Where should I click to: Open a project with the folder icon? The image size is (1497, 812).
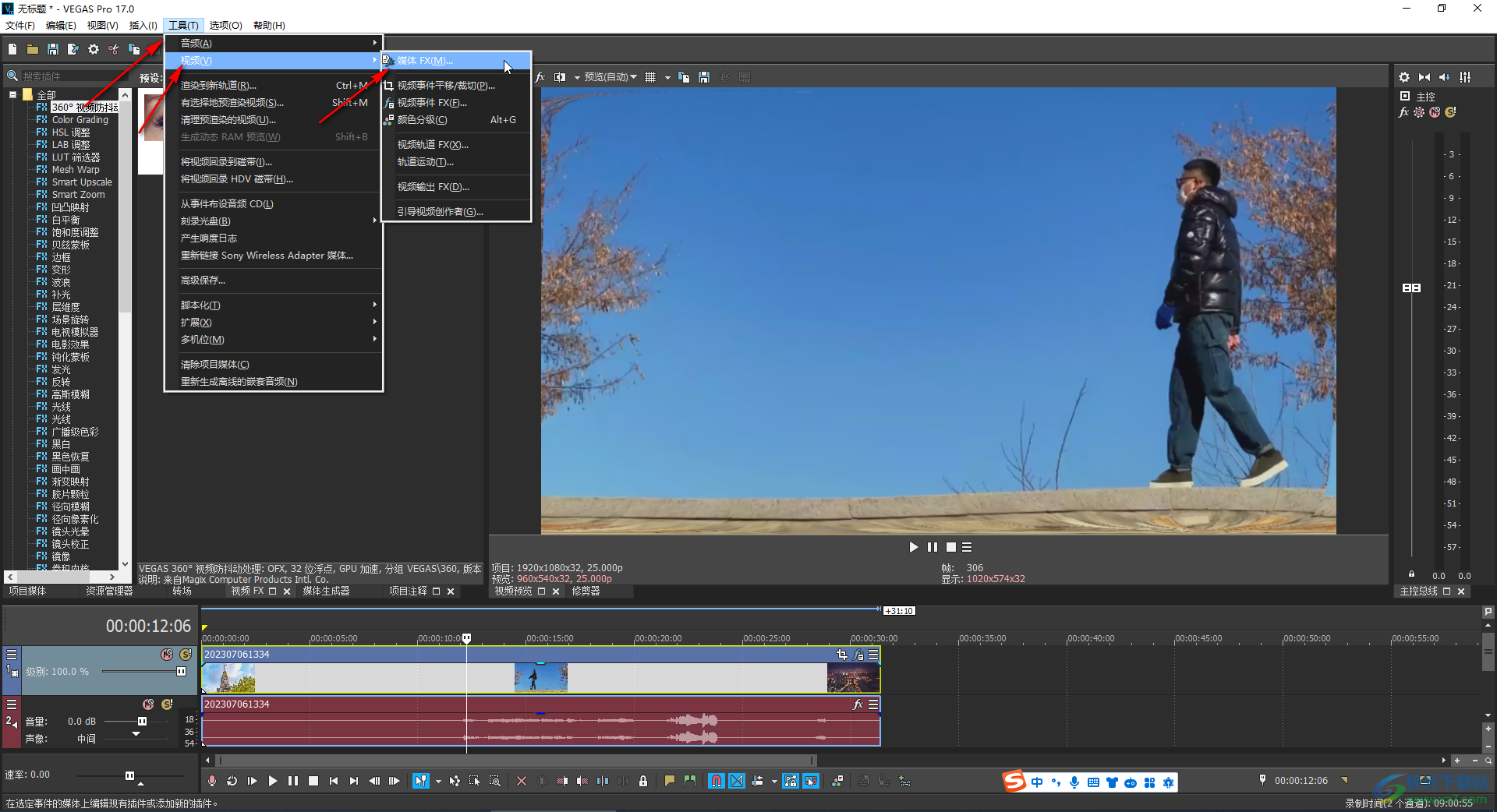33,49
